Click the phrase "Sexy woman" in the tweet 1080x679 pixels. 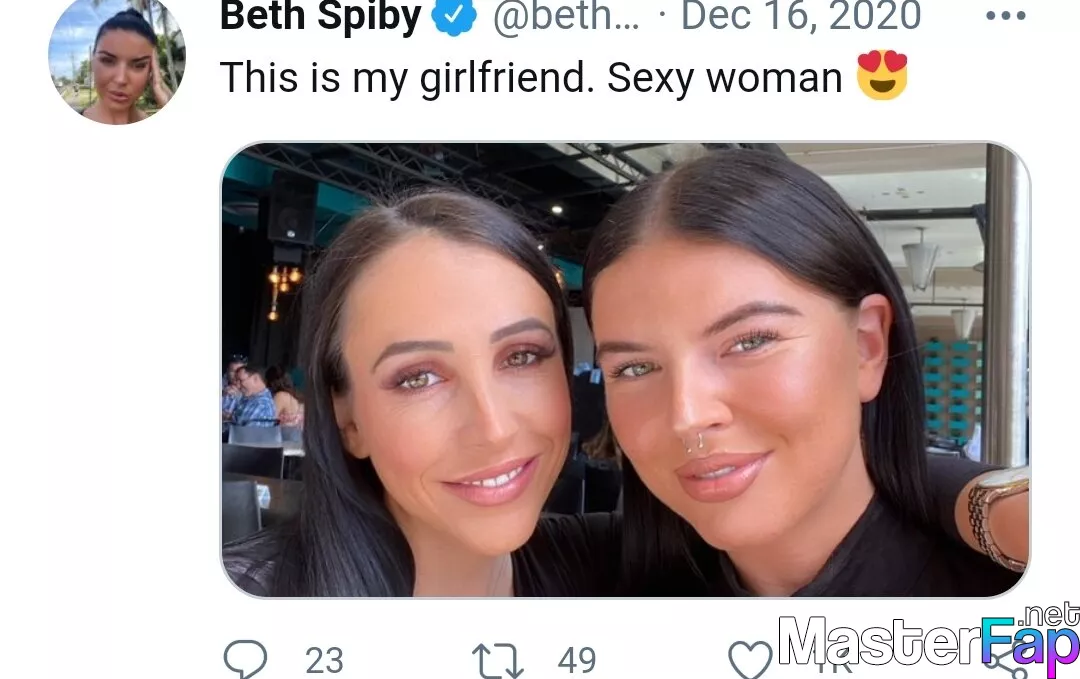pyautogui.click(x=725, y=78)
